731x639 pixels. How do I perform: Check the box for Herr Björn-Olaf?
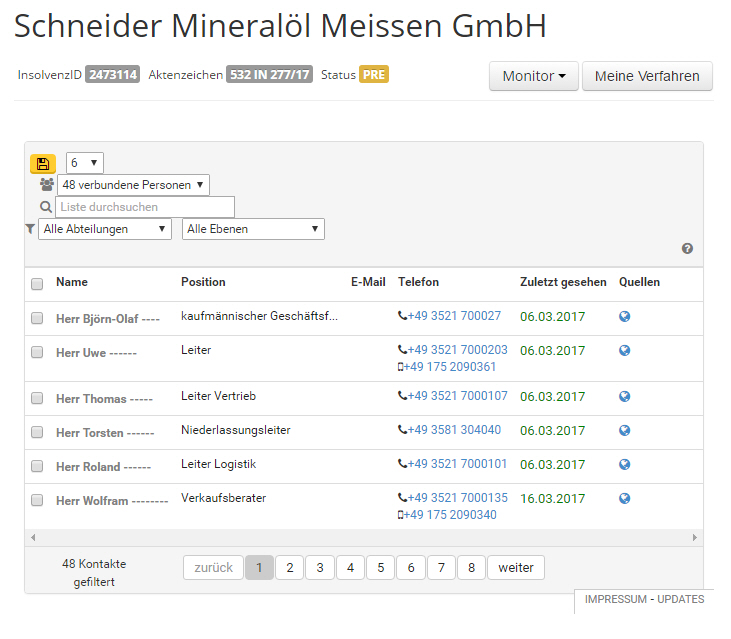[x=37, y=318]
